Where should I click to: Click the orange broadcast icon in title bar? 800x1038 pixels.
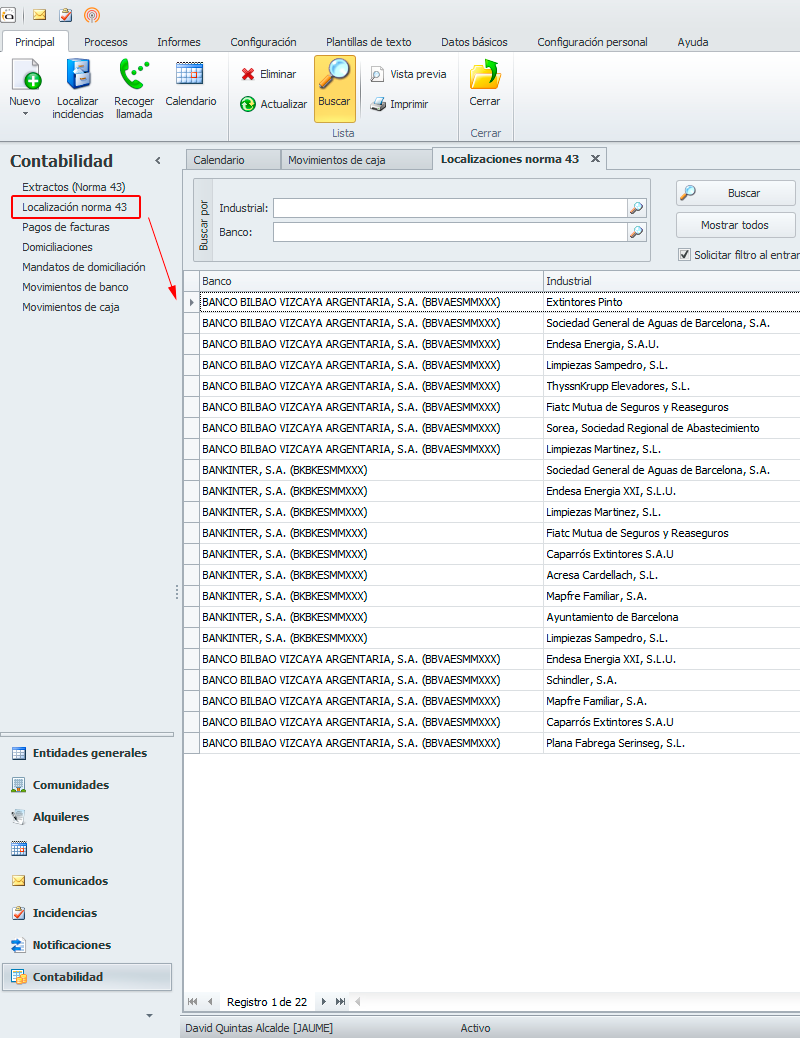coord(92,15)
